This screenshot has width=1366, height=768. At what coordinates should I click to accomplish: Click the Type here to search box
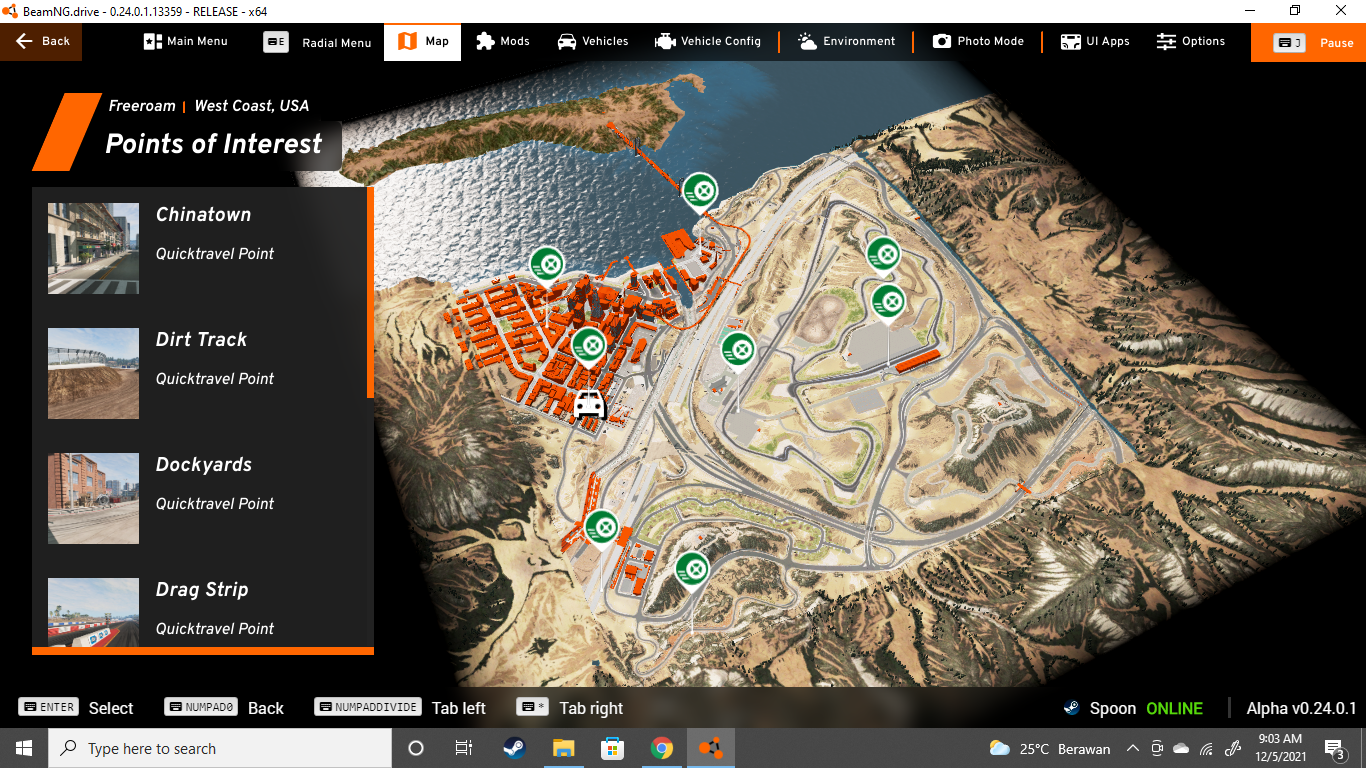(219, 748)
